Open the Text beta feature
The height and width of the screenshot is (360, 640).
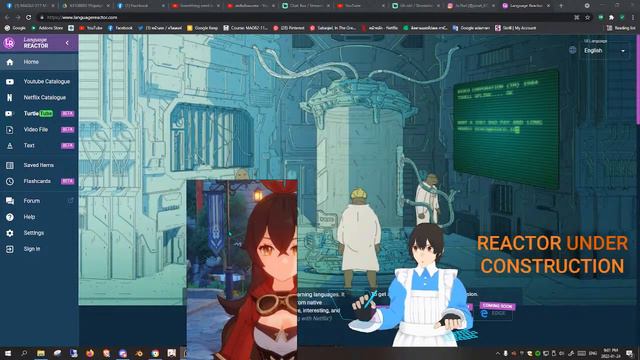click(39, 145)
